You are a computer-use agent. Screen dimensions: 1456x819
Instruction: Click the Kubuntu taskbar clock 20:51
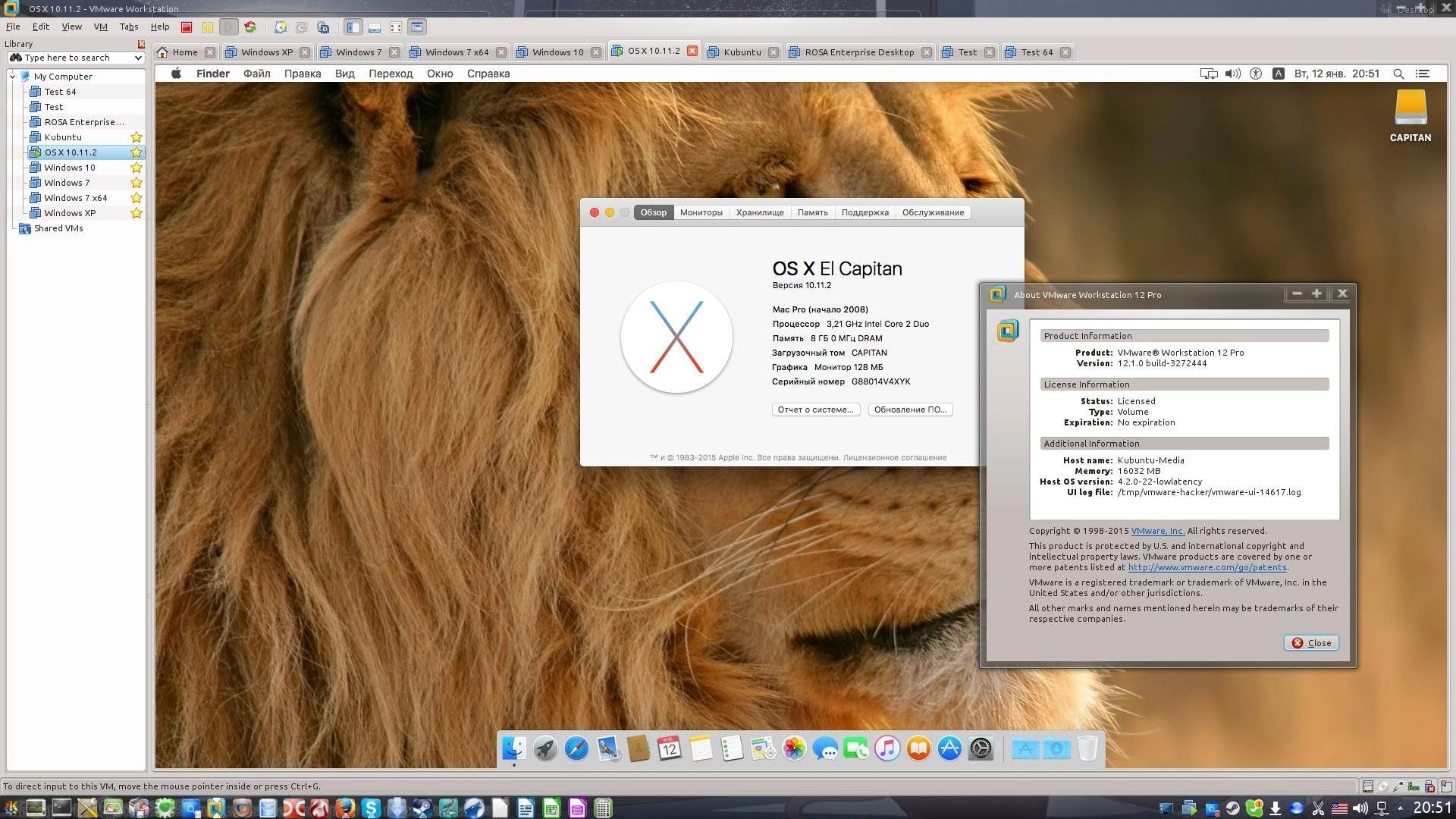(x=1432, y=808)
